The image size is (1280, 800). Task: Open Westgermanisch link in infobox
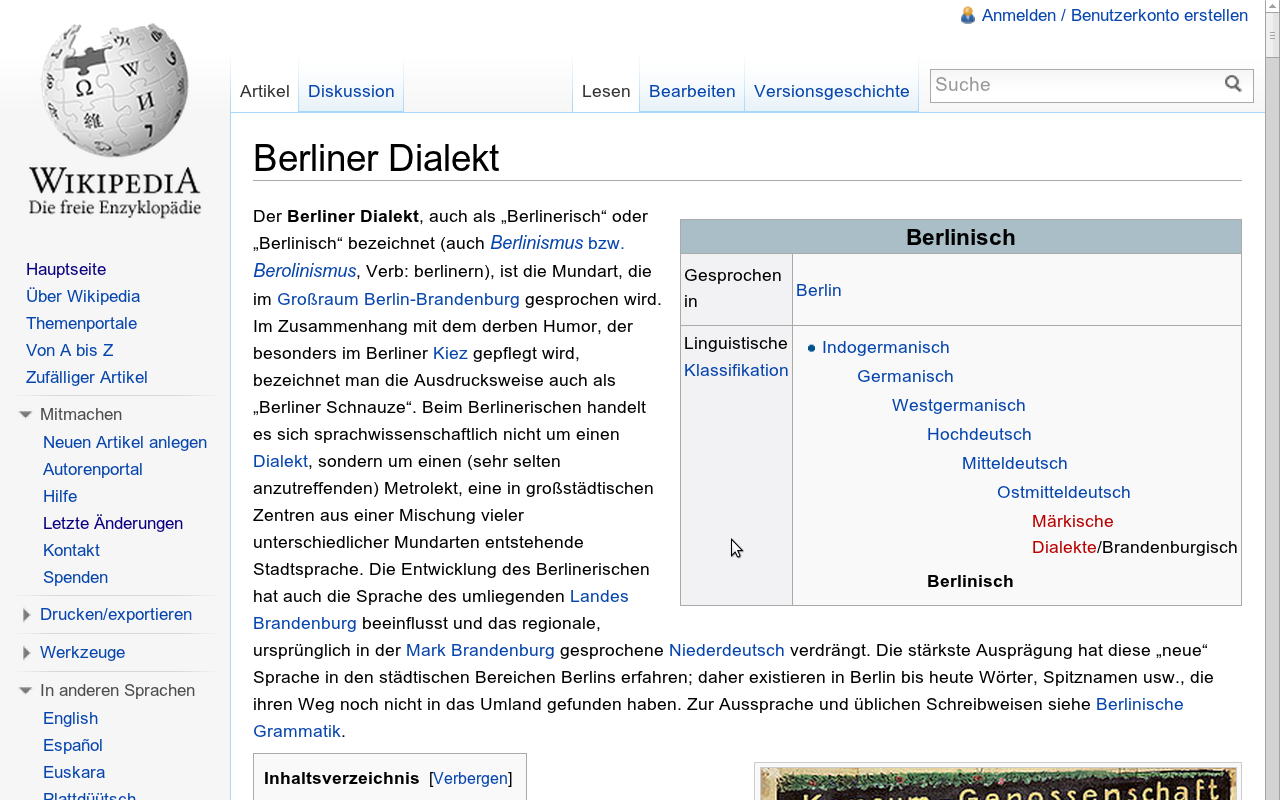coord(959,405)
